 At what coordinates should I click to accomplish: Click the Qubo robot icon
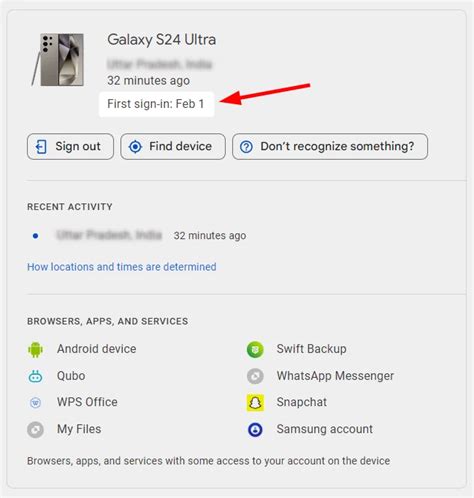click(x=35, y=376)
